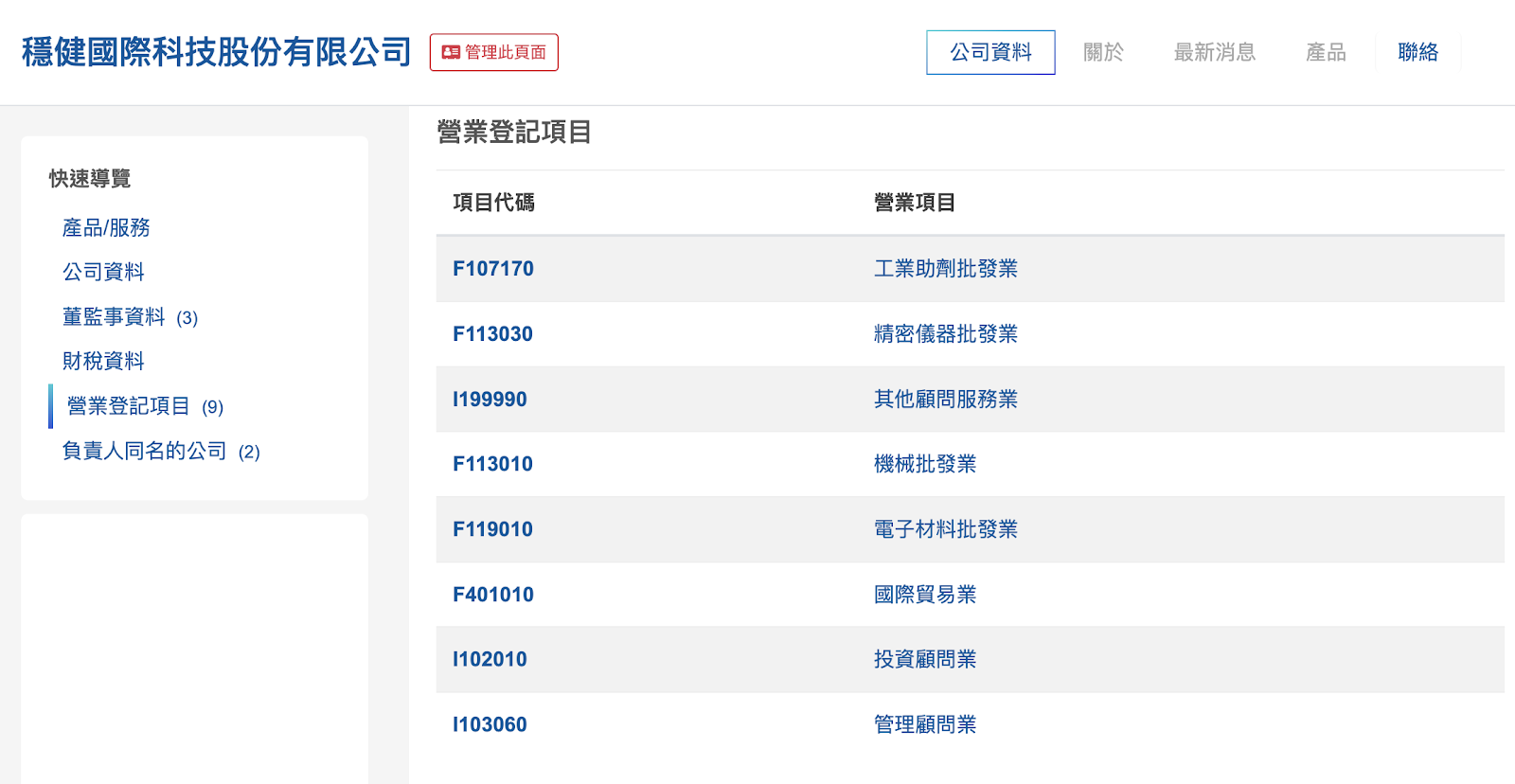Image resolution: width=1515 pixels, height=784 pixels.
Task: Click code F119010
Action: (492, 529)
